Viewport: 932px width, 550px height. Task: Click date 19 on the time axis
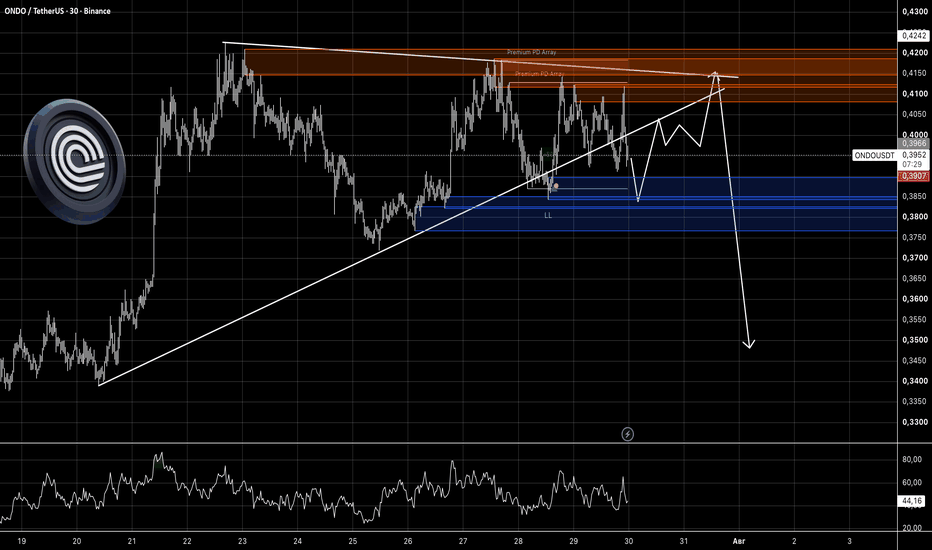point(21,541)
